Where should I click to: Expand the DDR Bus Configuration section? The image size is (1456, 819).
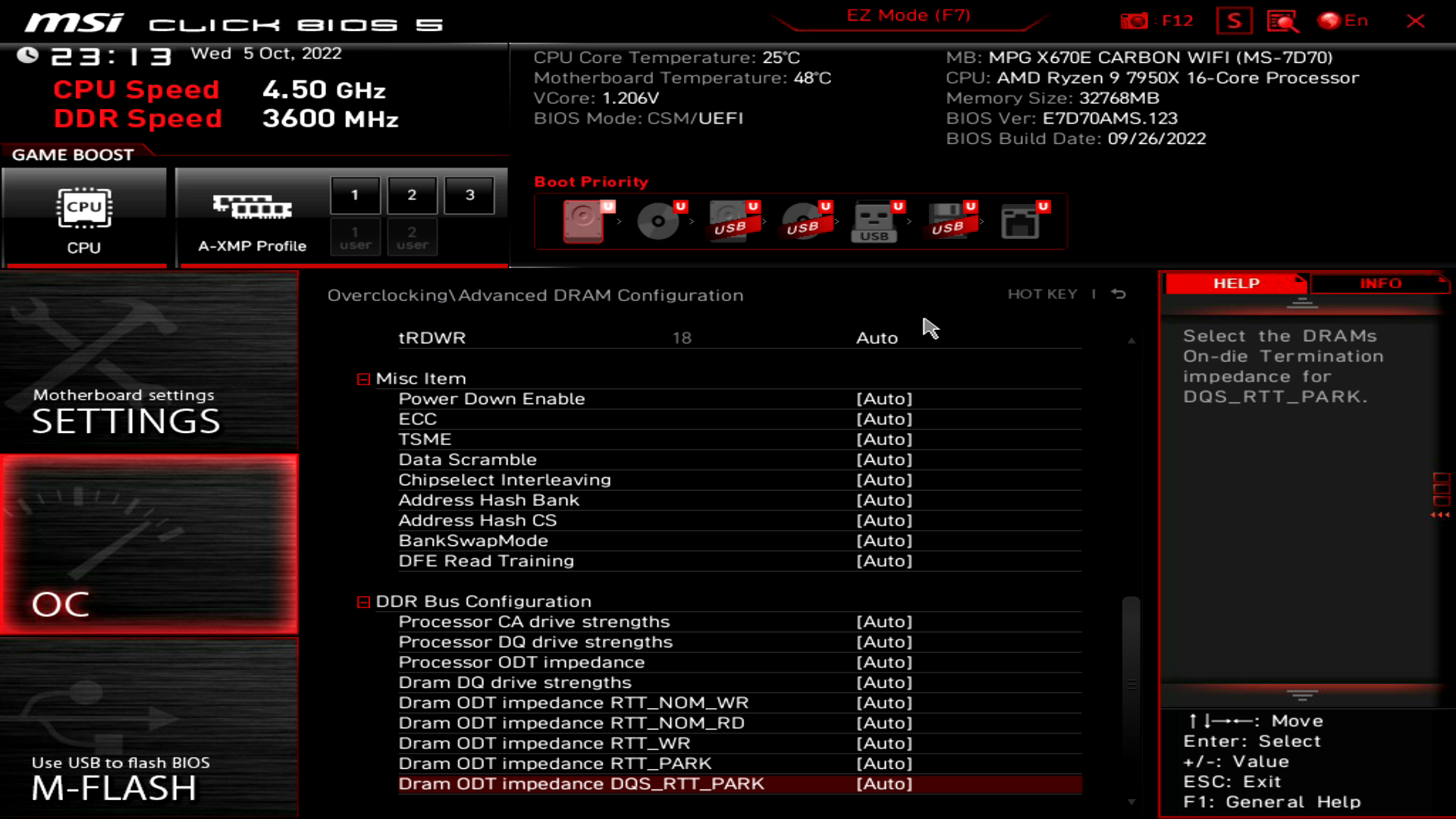[x=363, y=601]
